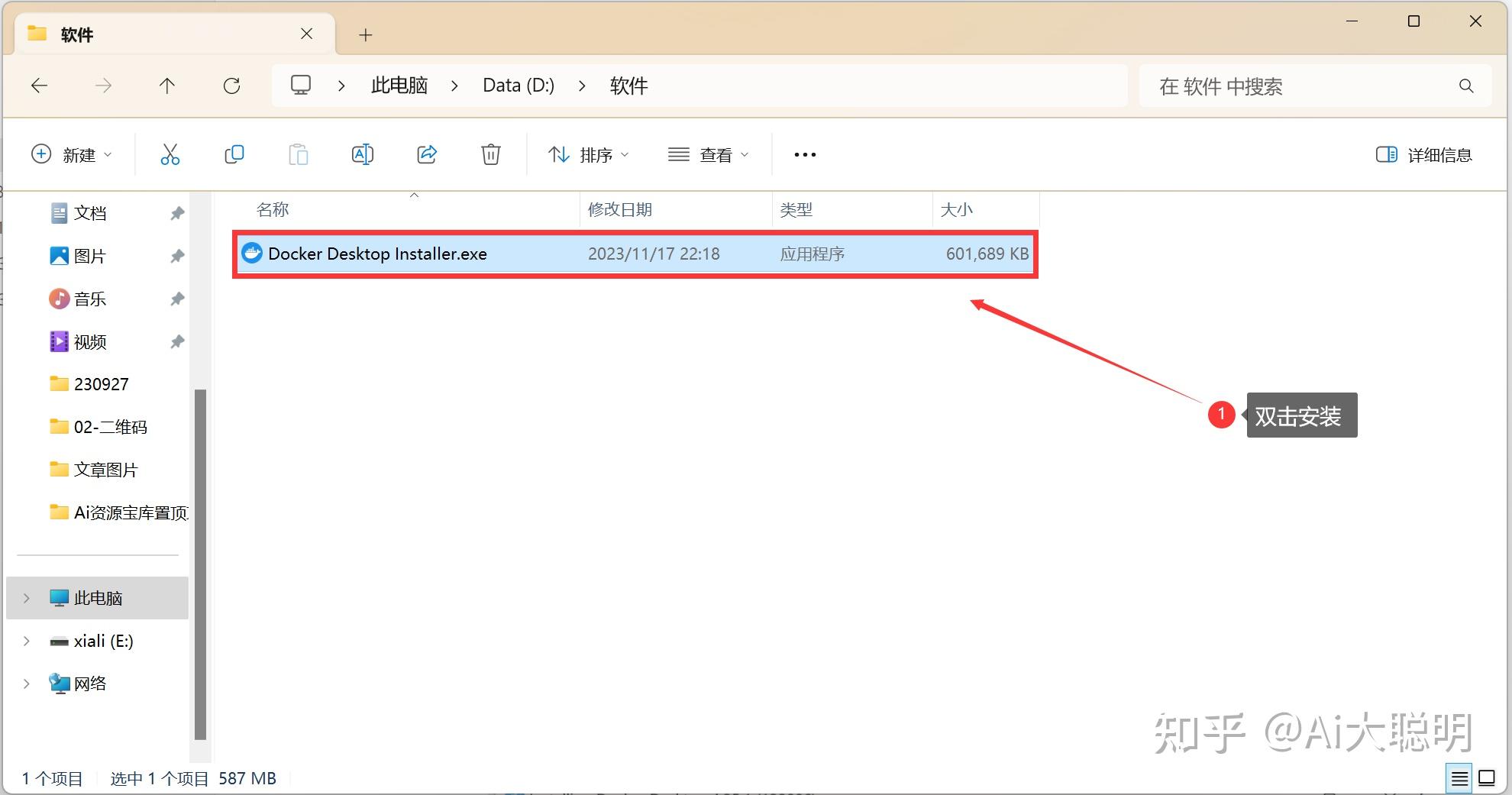Click chevron before 此电脑 in address bar
1512x795 pixels.
click(x=341, y=86)
